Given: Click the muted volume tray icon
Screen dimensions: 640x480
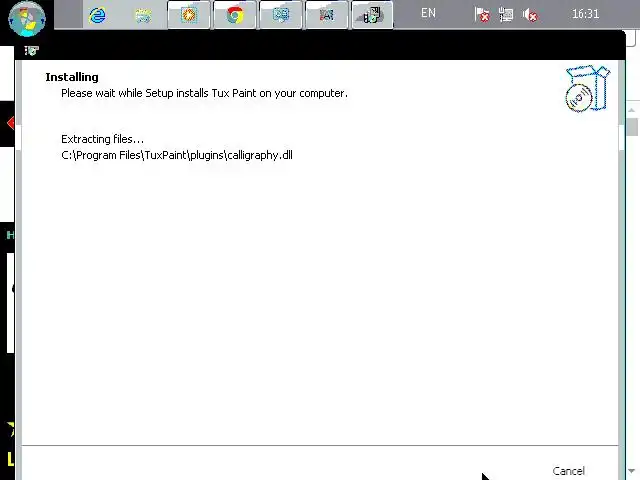Looking at the screenshot, I should (x=530, y=15).
